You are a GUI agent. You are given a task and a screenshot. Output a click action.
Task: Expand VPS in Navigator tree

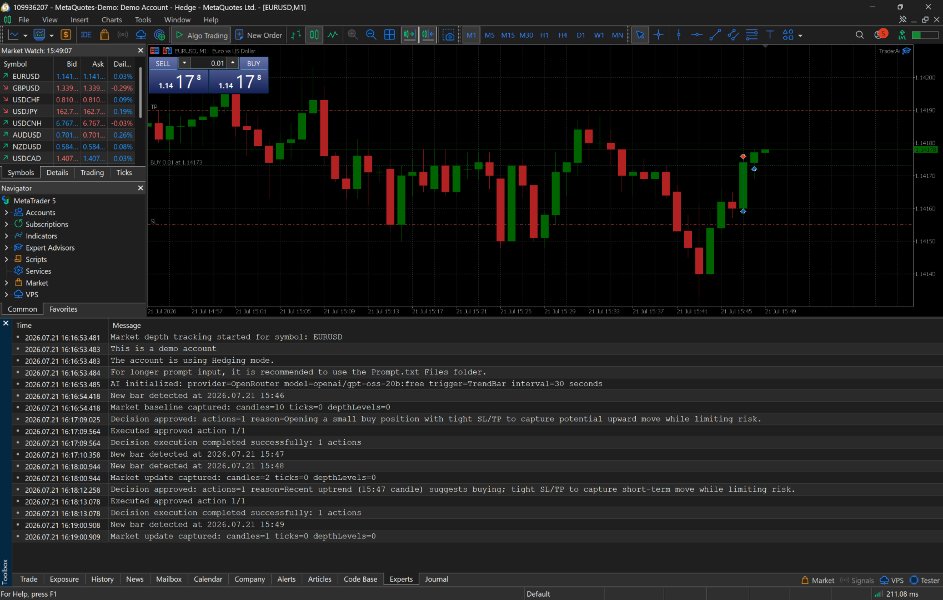(x=6, y=295)
